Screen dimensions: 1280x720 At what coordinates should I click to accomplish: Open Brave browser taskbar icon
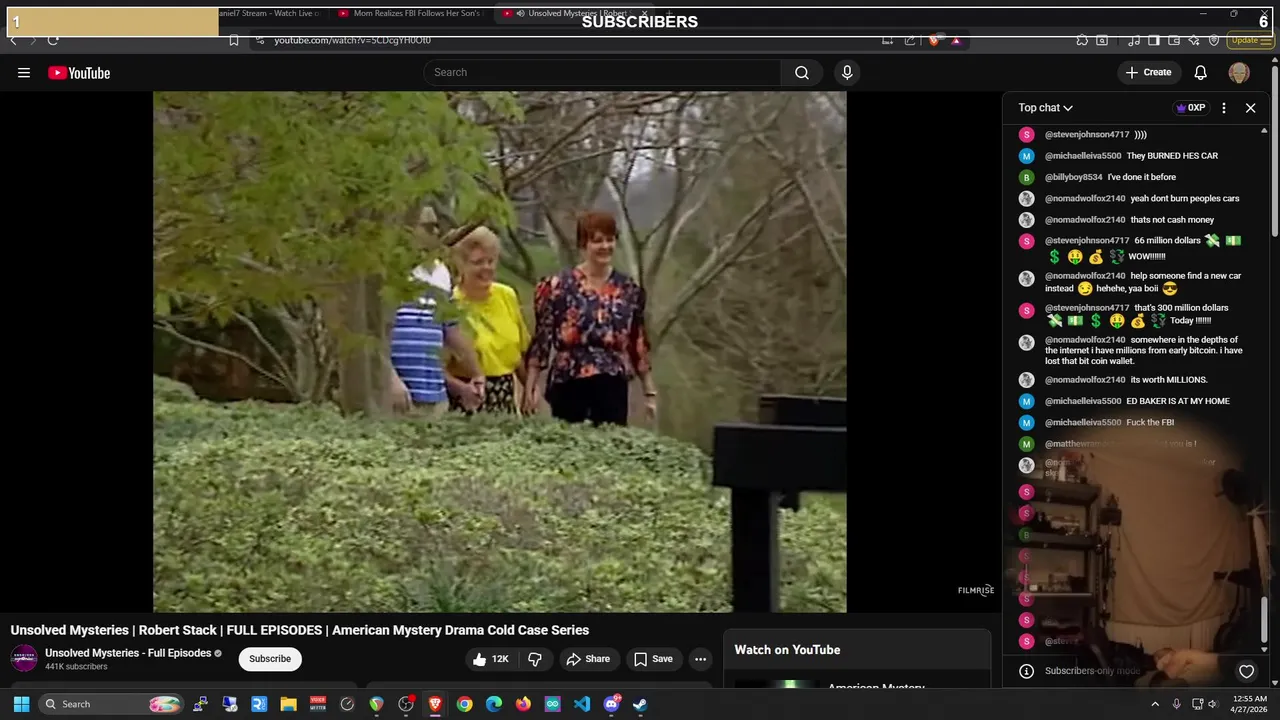coord(435,704)
